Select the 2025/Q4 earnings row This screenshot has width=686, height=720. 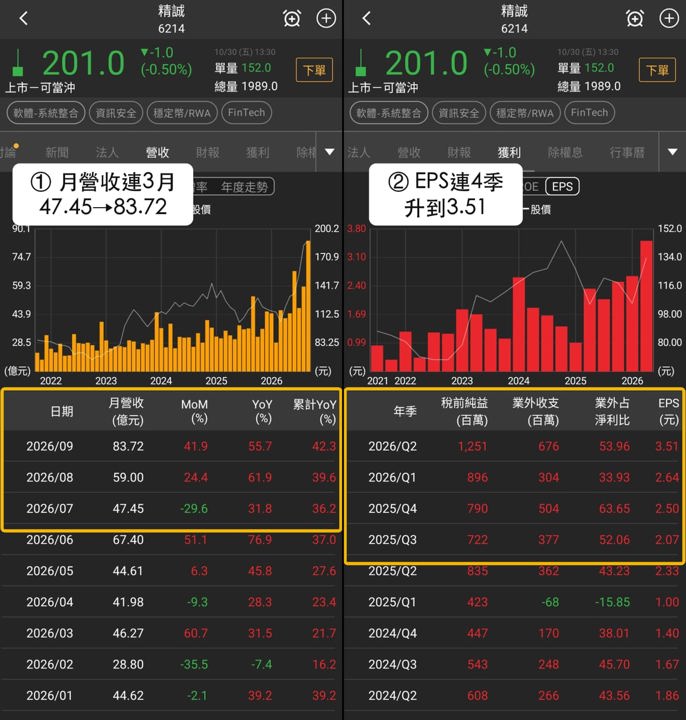tap(514, 508)
